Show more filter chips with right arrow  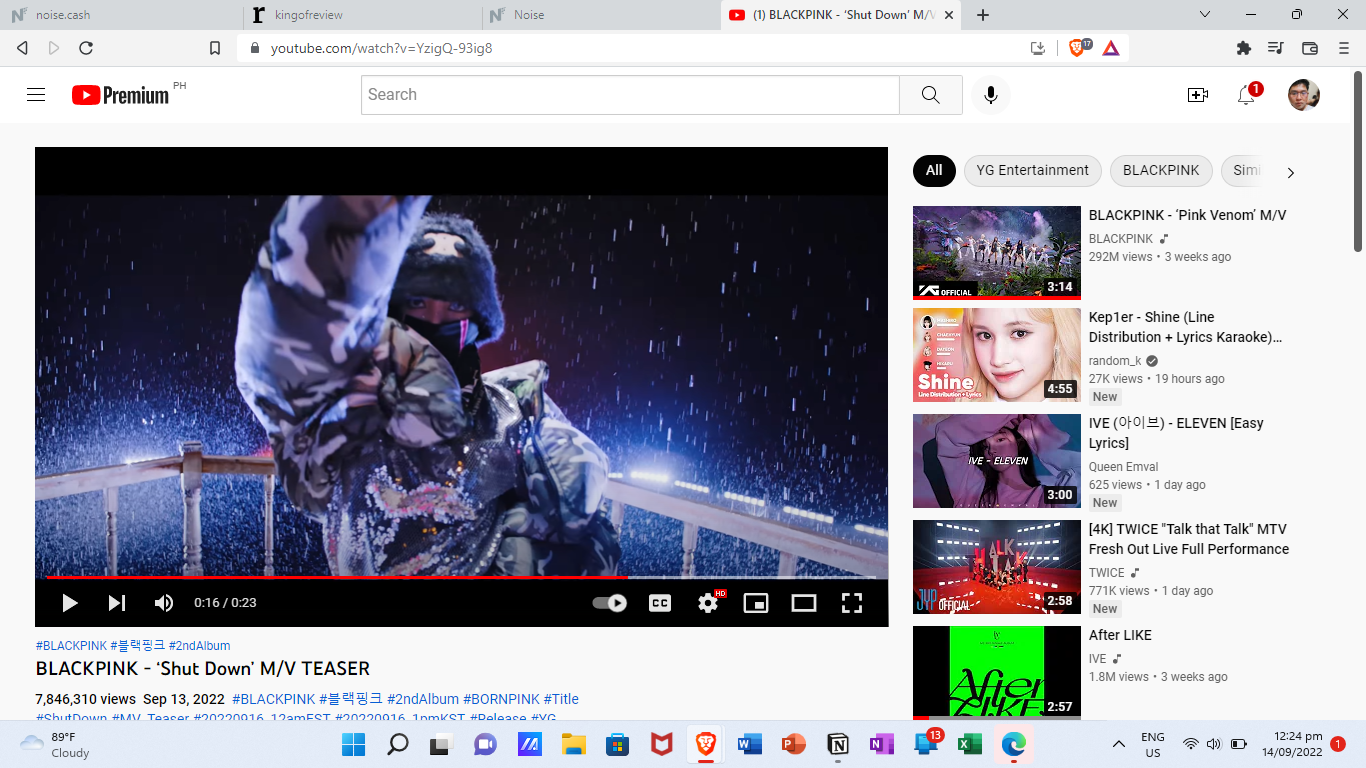[1290, 172]
